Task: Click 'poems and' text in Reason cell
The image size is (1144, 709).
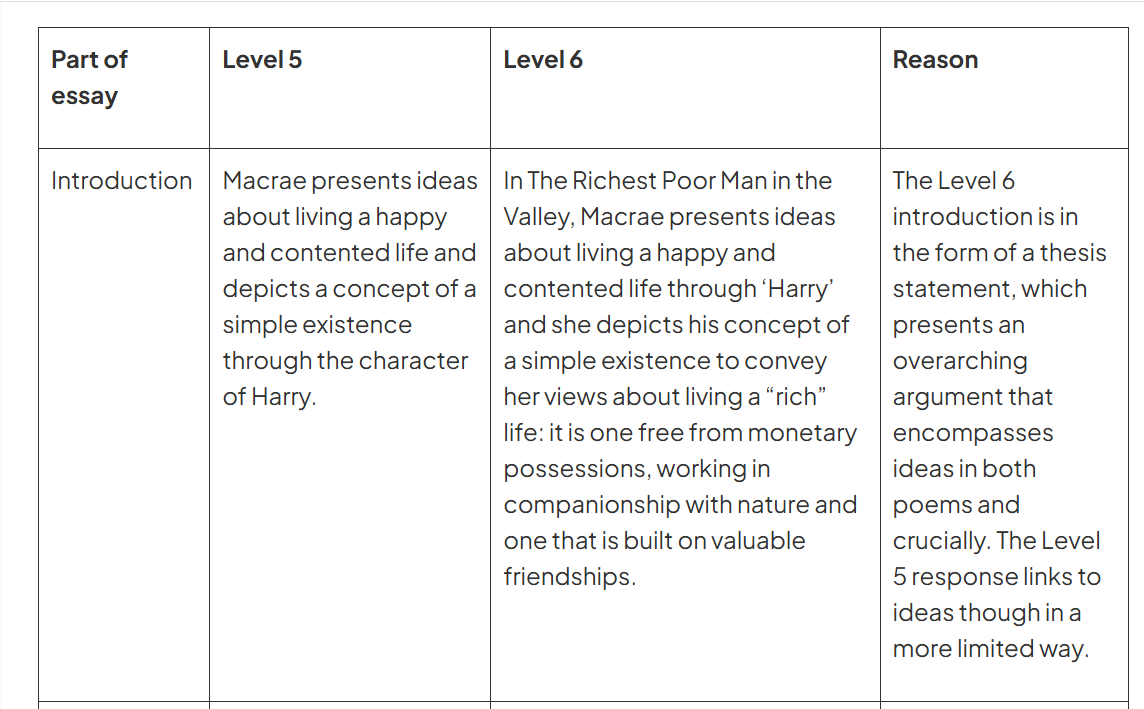Action: click(x=956, y=505)
